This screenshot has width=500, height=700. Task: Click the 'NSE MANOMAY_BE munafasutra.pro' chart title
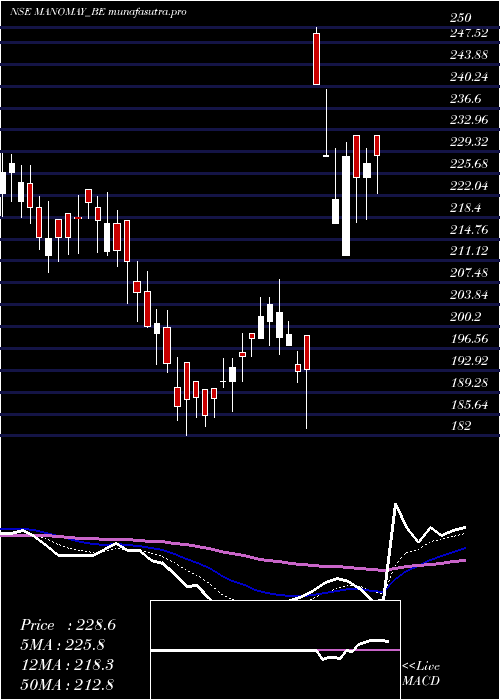(x=98, y=12)
